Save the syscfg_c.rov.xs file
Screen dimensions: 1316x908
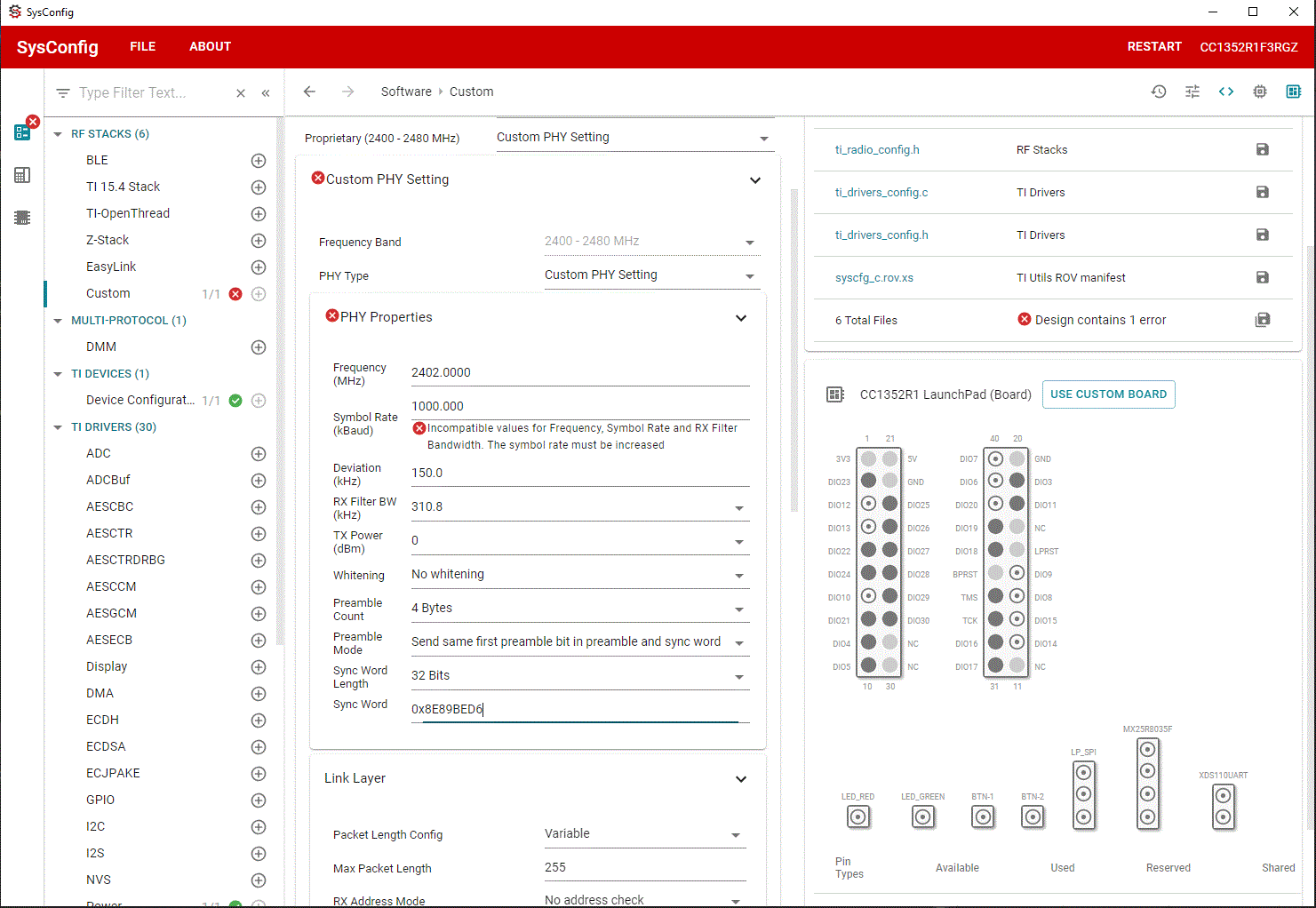(x=1263, y=277)
